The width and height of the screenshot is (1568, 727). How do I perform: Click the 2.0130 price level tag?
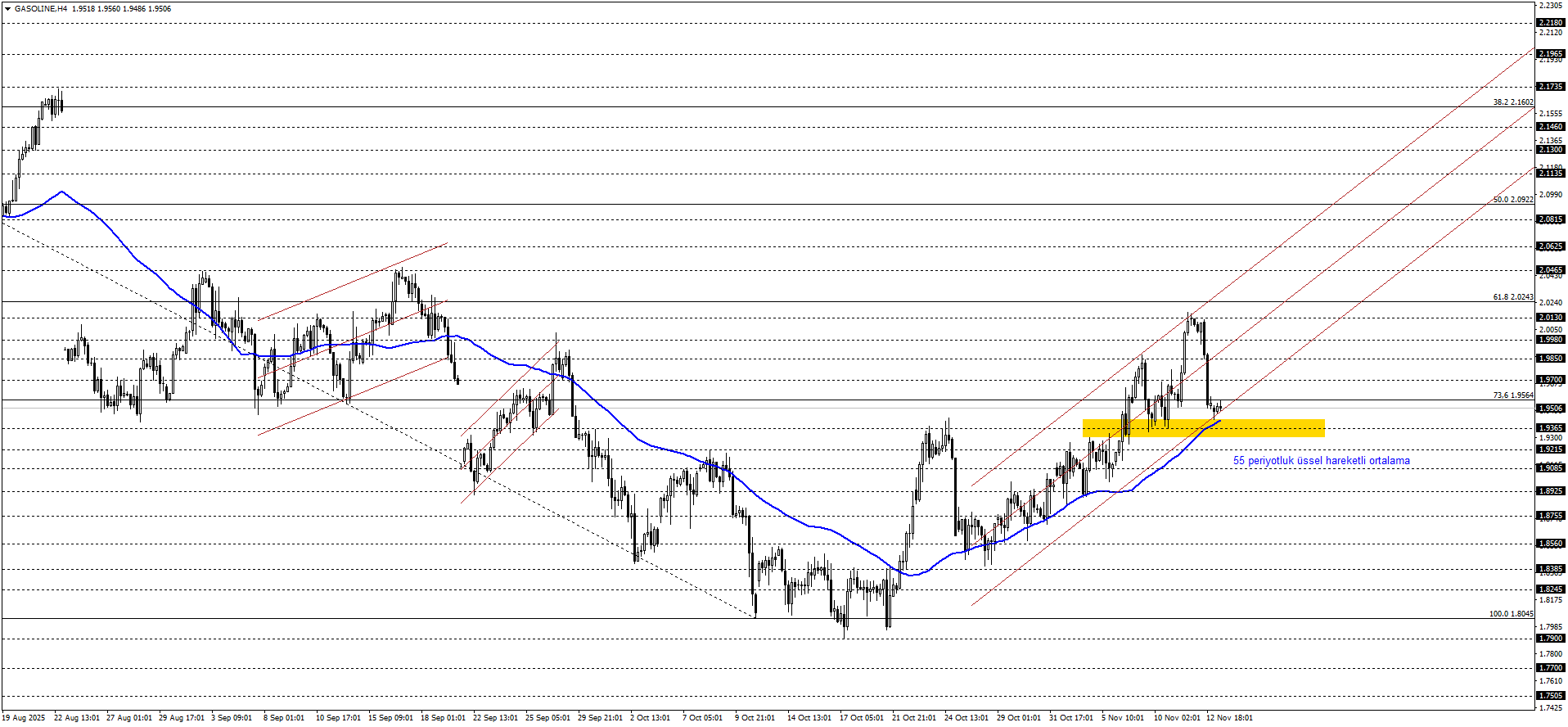point(1550,318)
